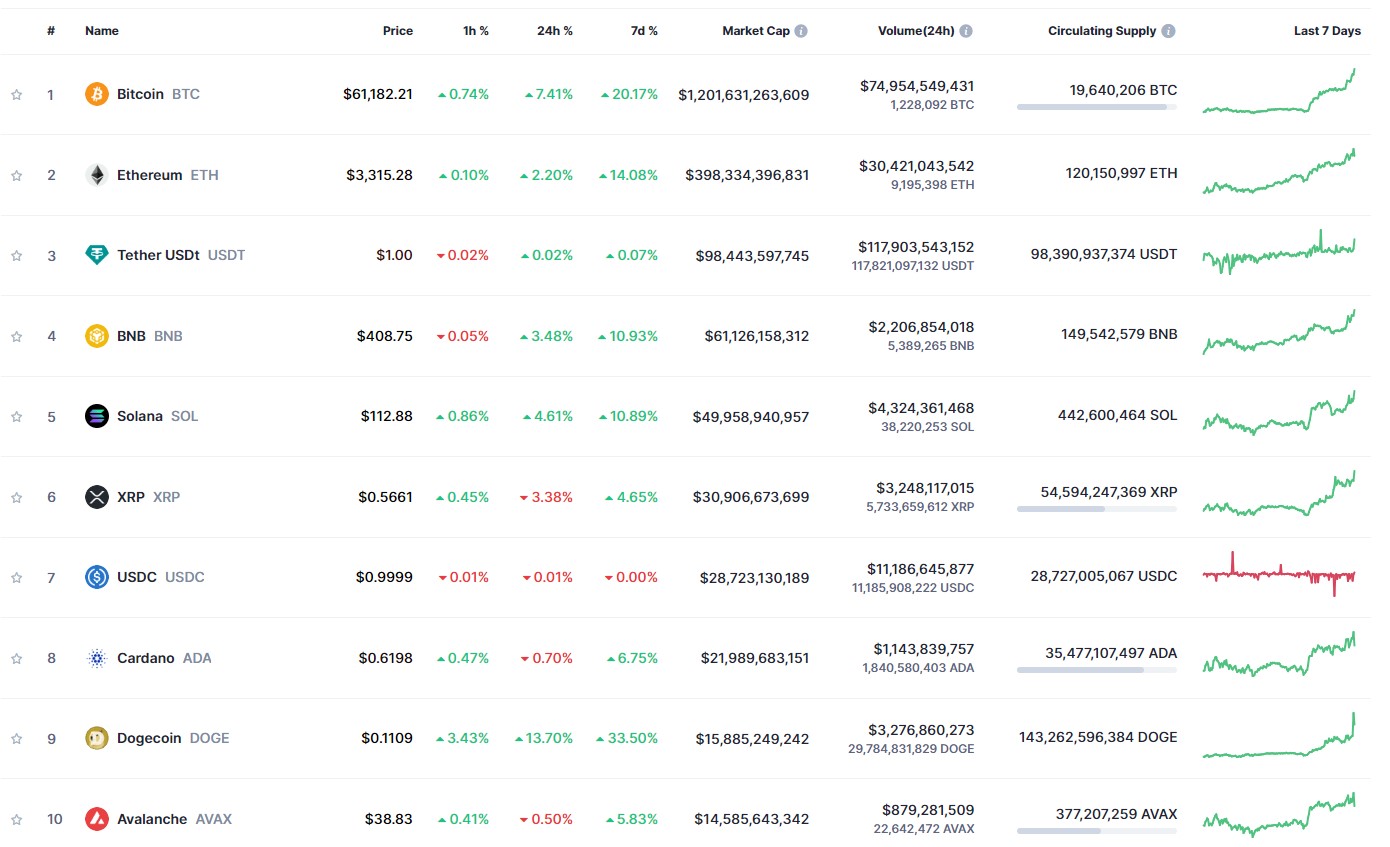
Task: Click the Avalanche logo icon
Action: tap(97, 819)
